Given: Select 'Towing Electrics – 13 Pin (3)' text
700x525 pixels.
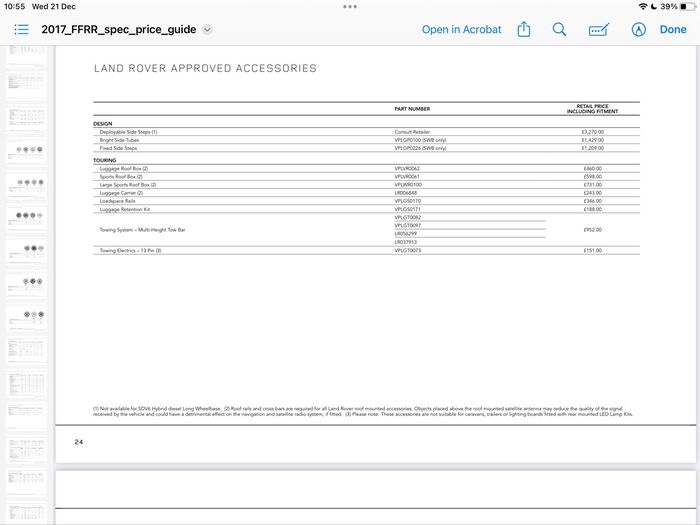Looking at the screenshot, I should 130,251.
